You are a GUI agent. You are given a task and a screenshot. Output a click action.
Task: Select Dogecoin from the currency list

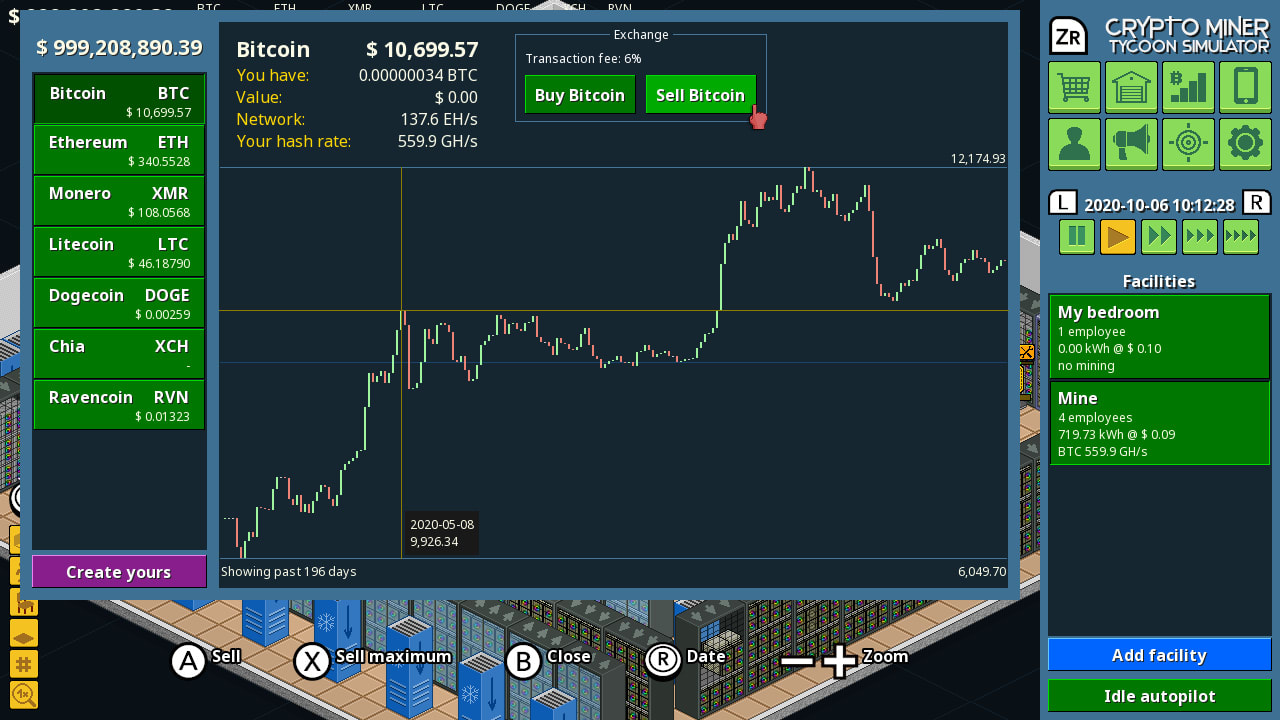click(118, 302)
